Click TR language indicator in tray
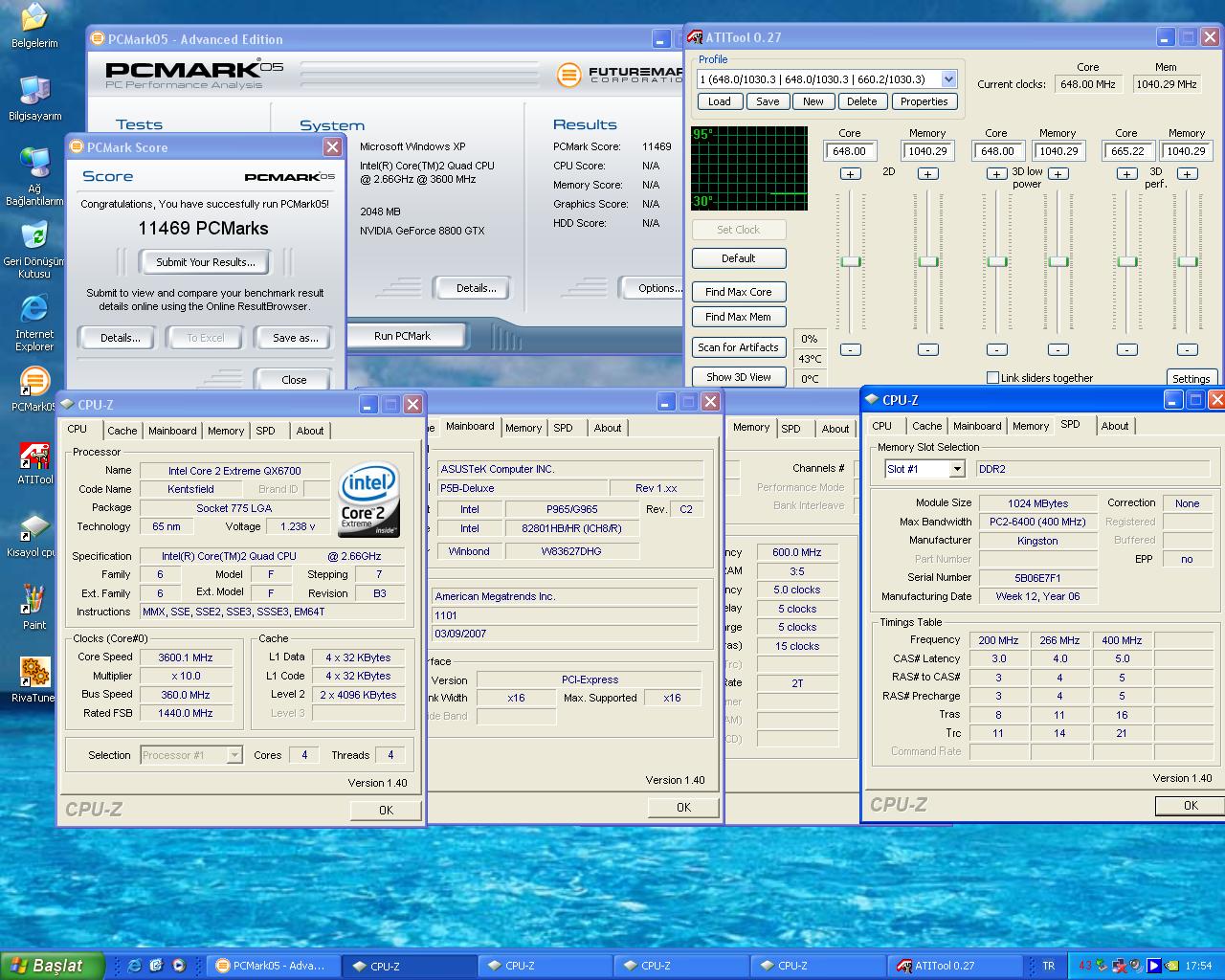 [x=1048, y=966]
